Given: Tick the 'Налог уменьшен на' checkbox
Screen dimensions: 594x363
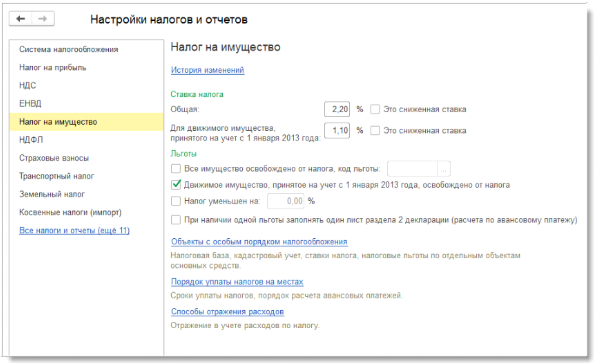Looking at the screenshot, I should pos(176,201).
